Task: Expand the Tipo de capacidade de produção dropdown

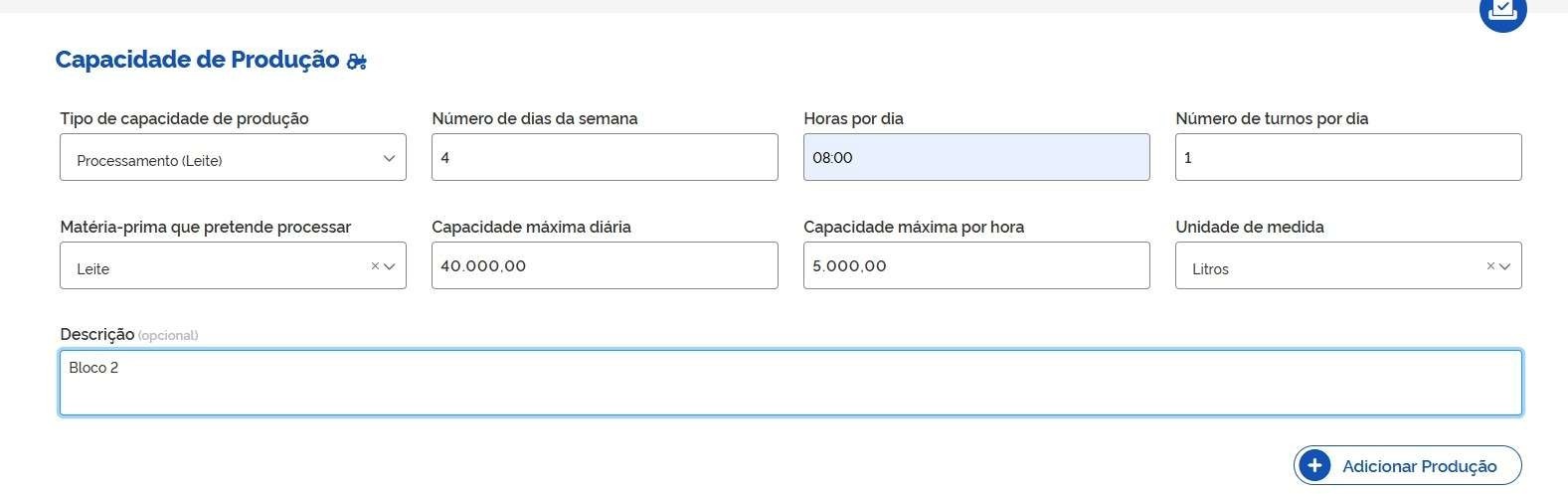Action: click(x=389, y=158)
